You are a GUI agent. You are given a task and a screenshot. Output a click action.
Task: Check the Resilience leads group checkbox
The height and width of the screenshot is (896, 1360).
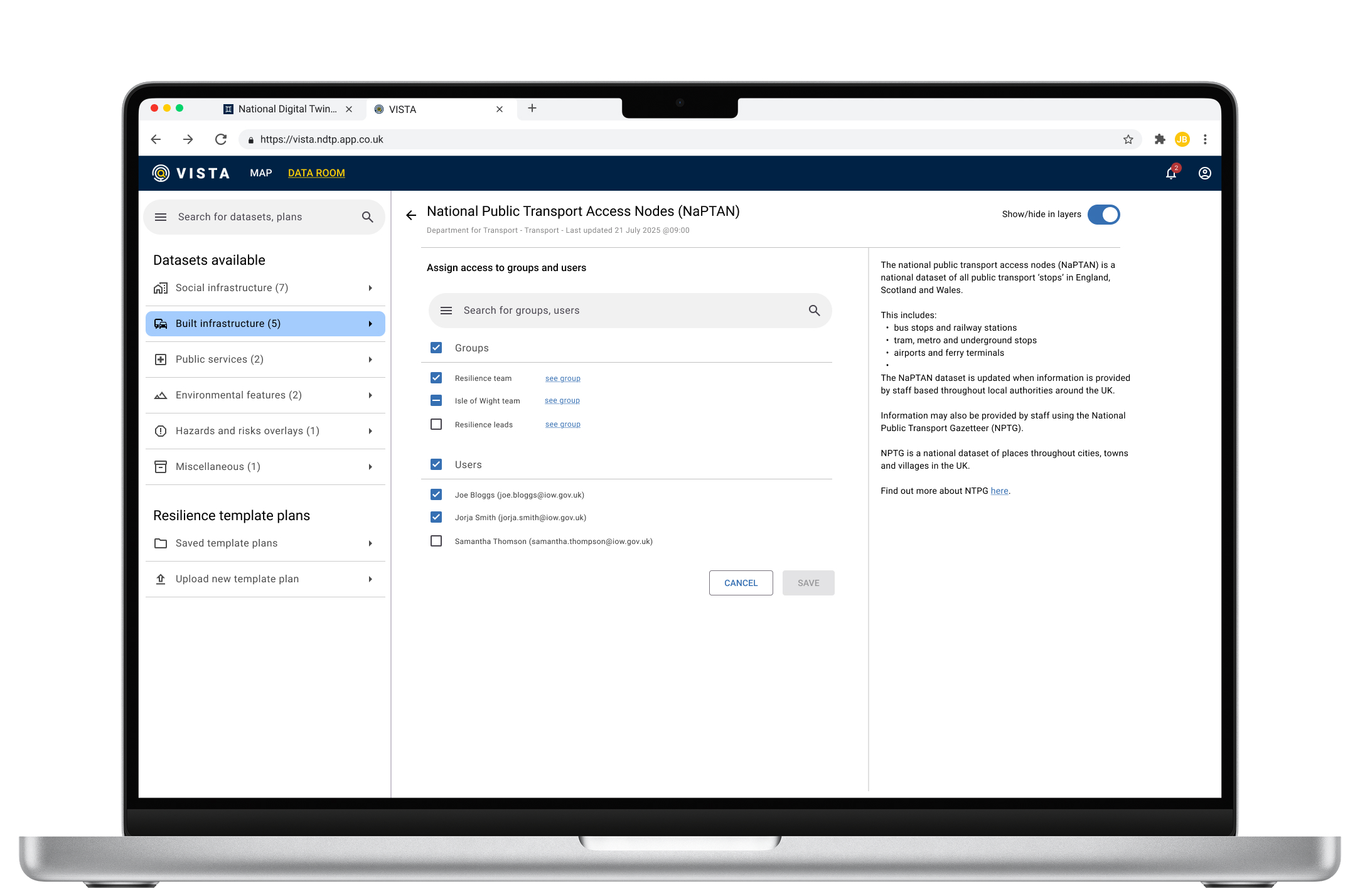pos(436,424)
